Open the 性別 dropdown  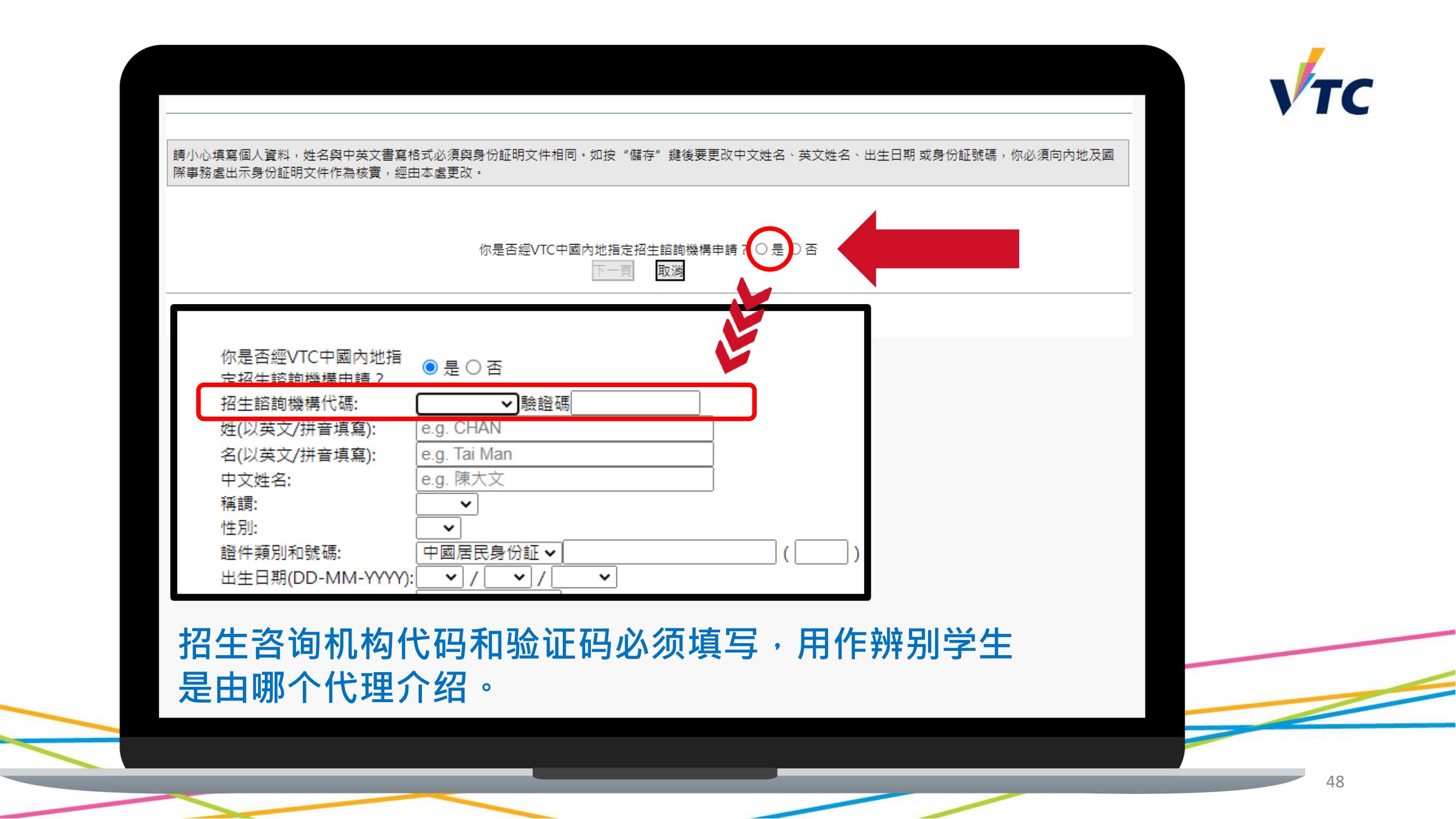coord(438,529)
